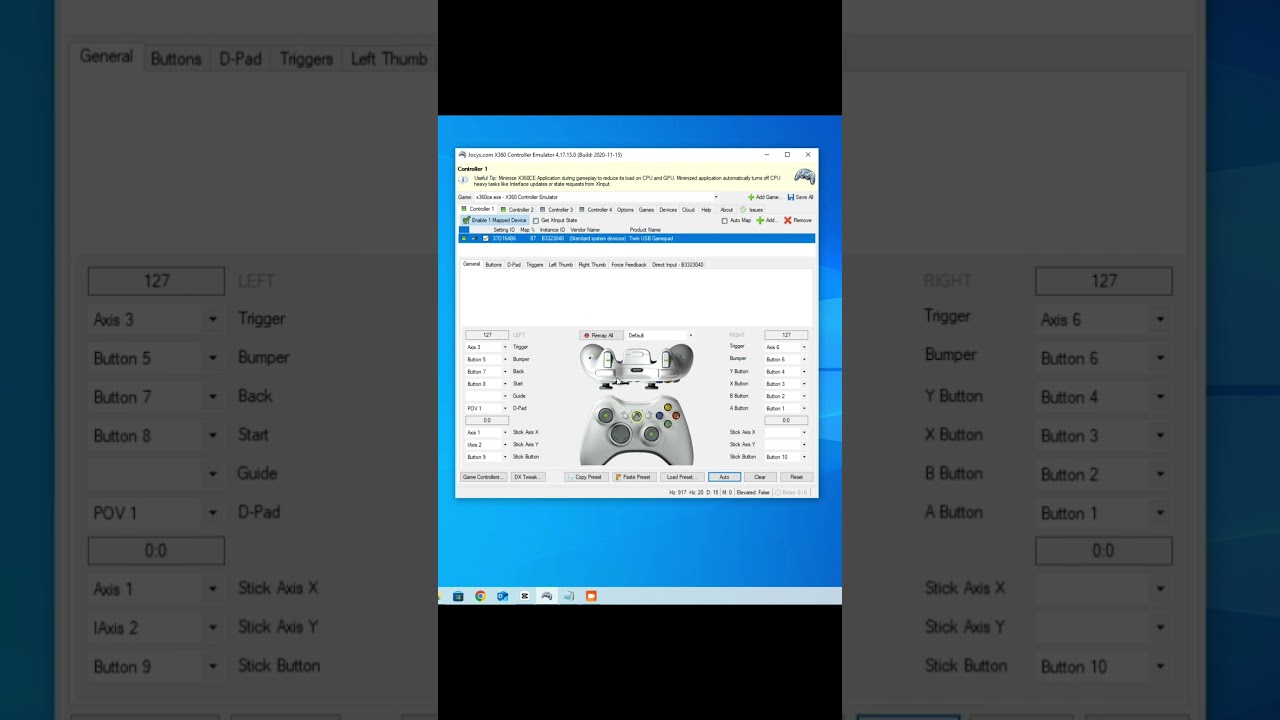
Task: Click the Game Controllers button
Action: pyautogui.click(x=482, y=477)
